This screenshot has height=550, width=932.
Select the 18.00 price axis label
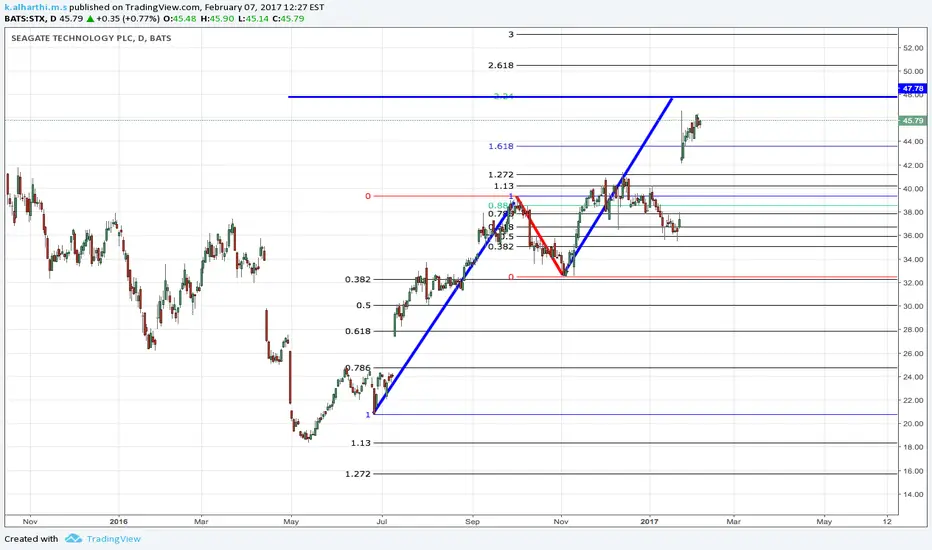pyautogui.click(x=914, y=447)
